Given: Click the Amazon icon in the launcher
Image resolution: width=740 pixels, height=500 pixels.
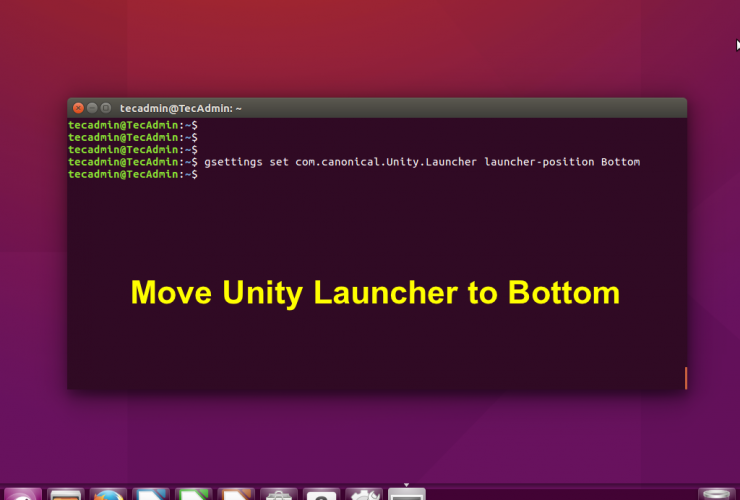Looking at the screenshot, I should (322, 493).
